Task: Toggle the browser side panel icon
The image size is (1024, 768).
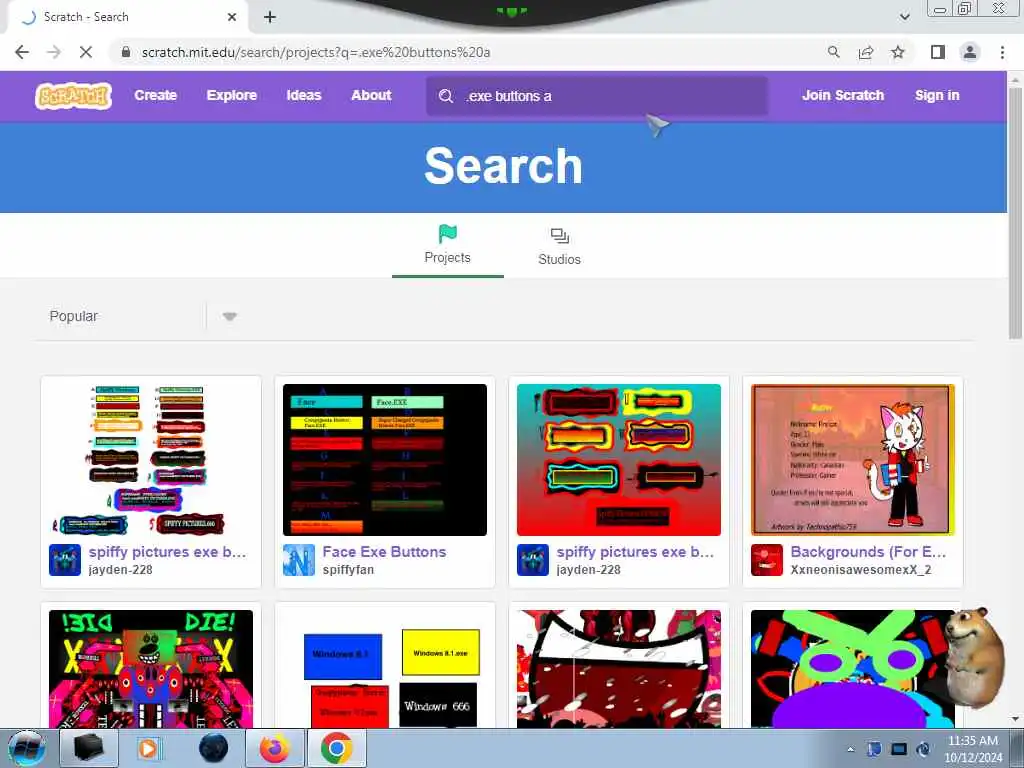Action: tap(938, 52)
